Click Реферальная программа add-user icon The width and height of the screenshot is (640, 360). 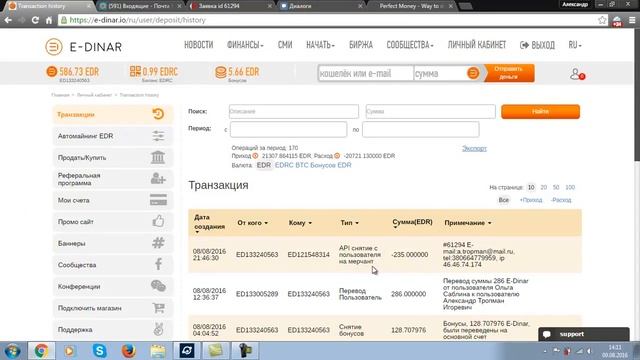158,178
